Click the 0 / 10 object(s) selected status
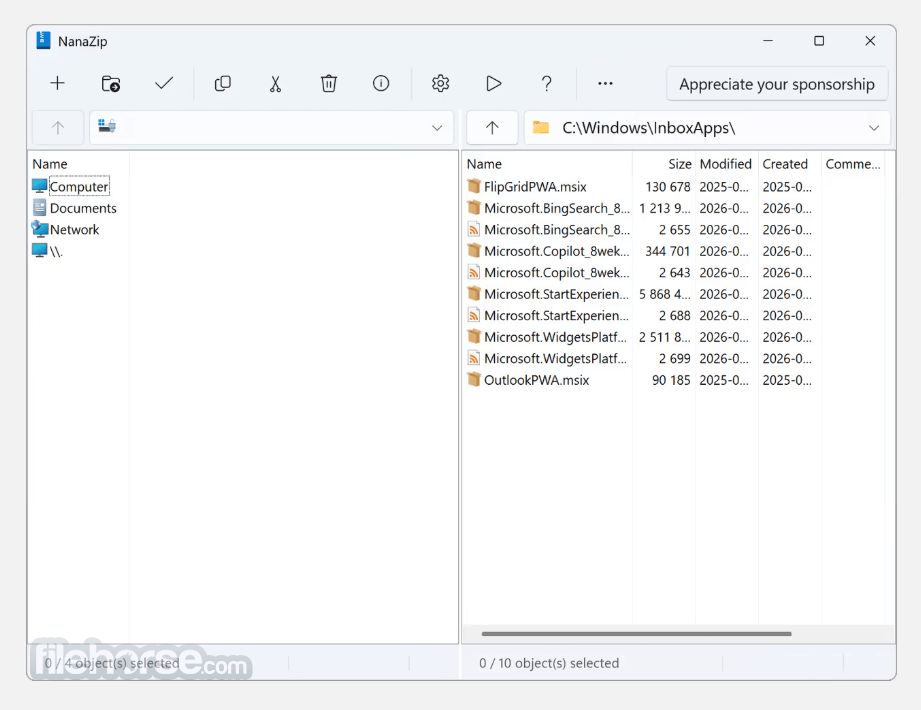The width and height of the screenshot is (921, 710). [549, 663]
